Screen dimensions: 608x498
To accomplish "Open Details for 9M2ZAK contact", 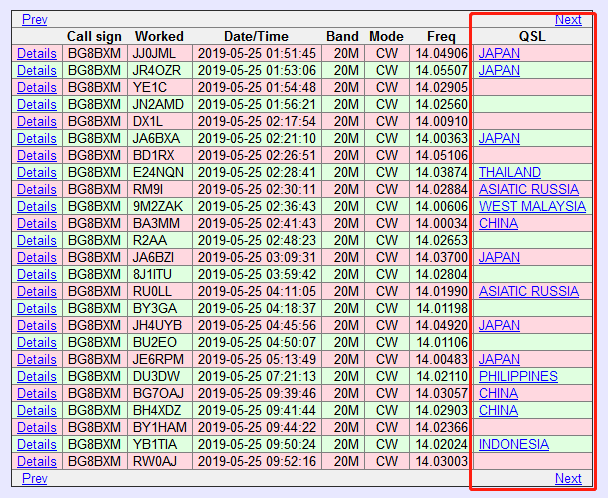I will coord(37,206).
